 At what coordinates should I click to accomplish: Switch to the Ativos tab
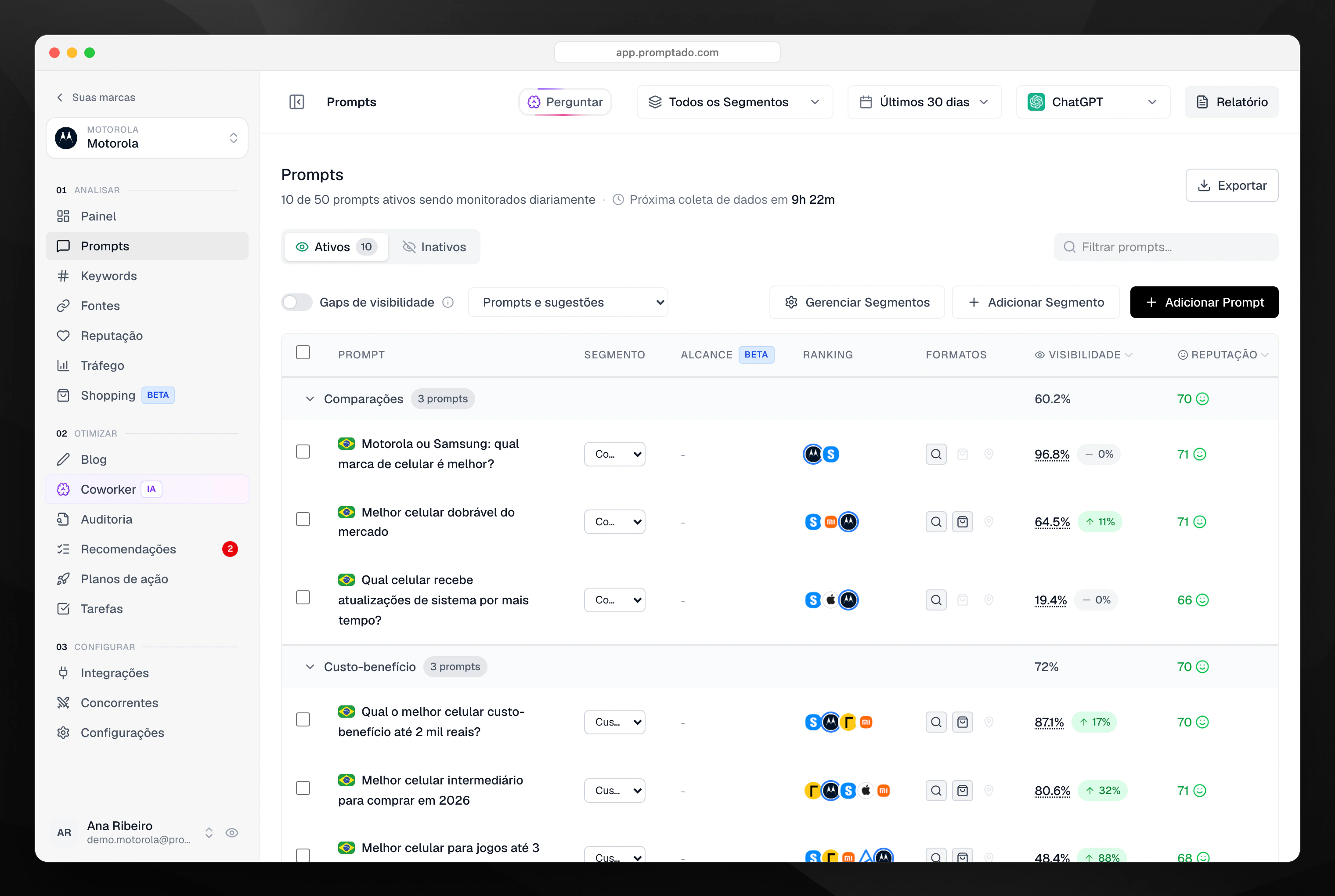pos(336,247)
